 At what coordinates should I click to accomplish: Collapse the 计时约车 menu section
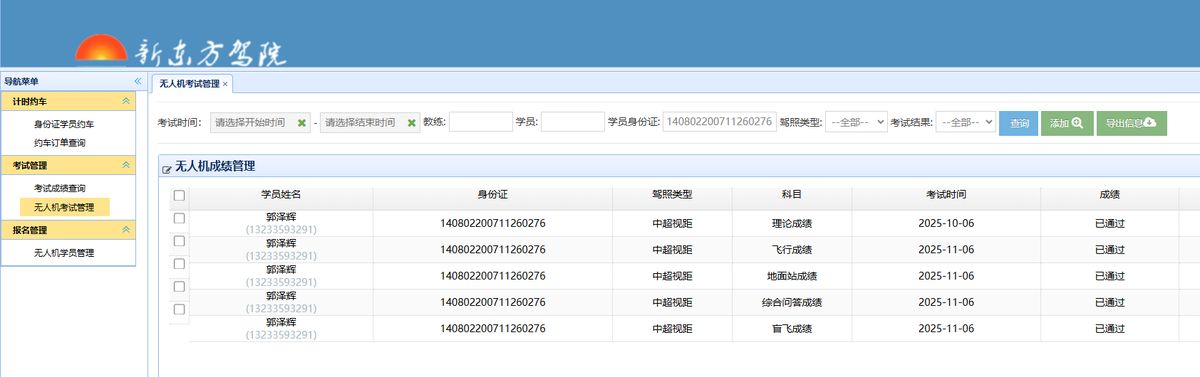(125, 101)
